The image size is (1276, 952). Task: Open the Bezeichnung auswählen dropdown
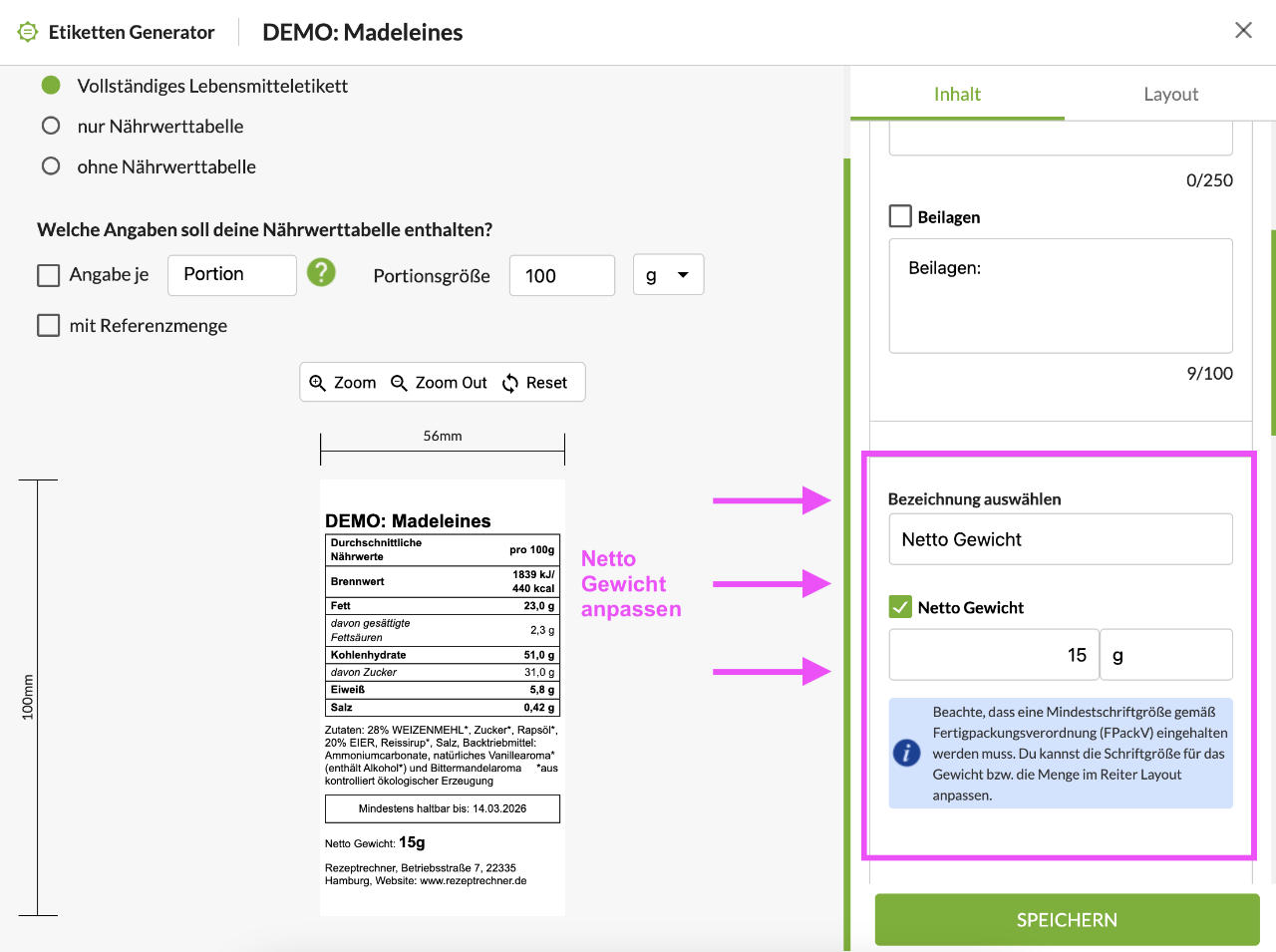point(1060,539)
